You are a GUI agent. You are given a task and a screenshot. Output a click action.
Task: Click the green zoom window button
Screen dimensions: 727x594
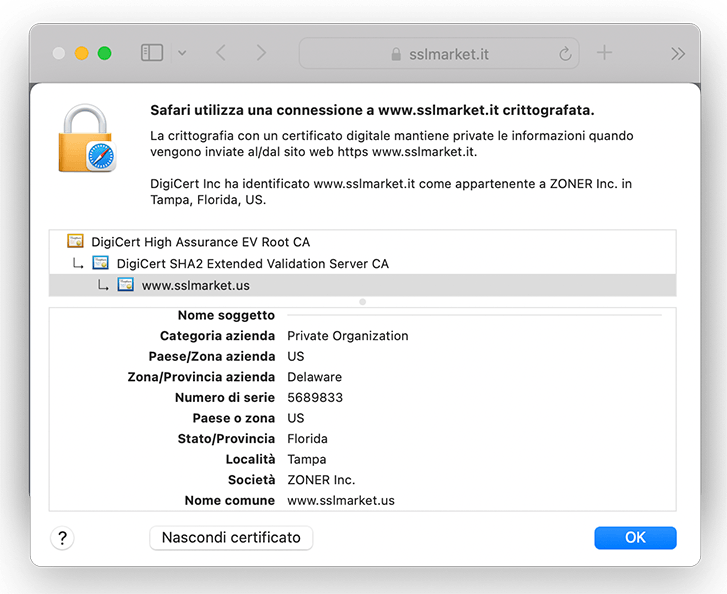tap(104, 53)
